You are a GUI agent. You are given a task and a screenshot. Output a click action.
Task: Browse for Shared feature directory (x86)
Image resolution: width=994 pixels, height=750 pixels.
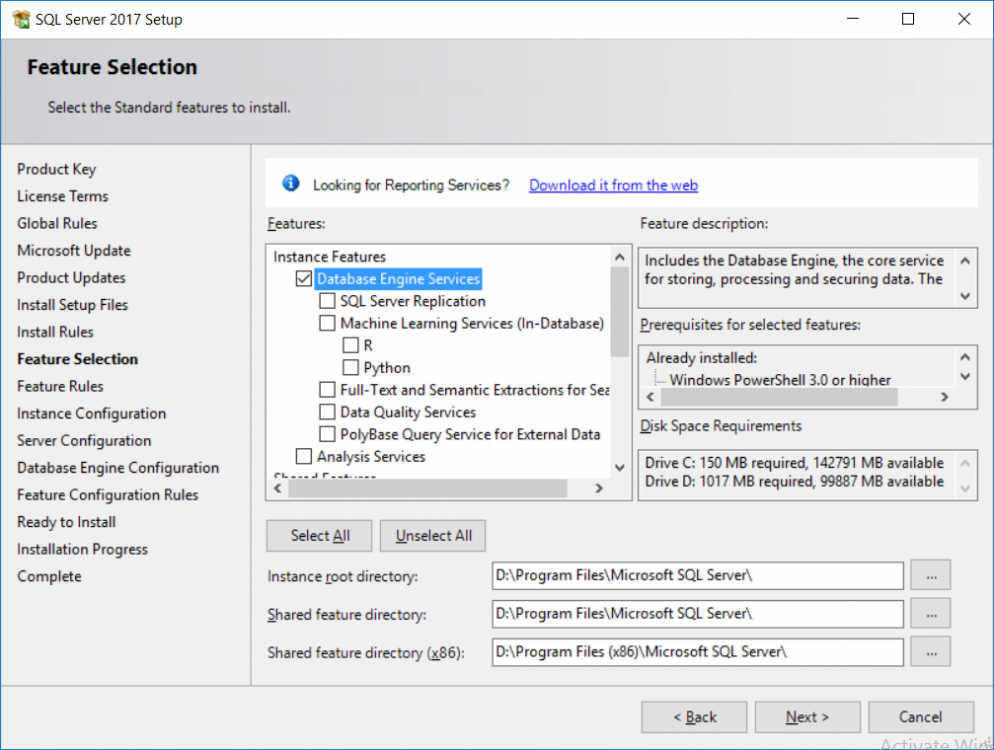pyautogui.click(x=931, y=652)
